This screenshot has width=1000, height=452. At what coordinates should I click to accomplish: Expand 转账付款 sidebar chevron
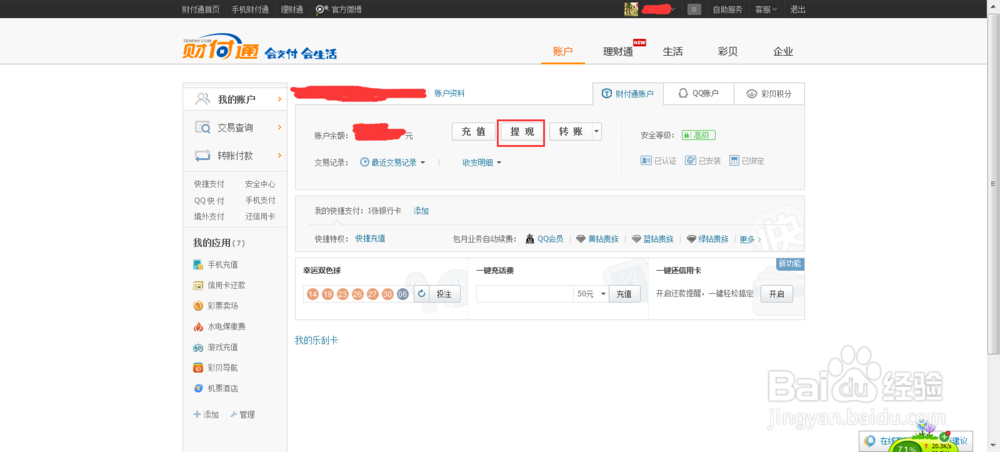tap(279, 156)
